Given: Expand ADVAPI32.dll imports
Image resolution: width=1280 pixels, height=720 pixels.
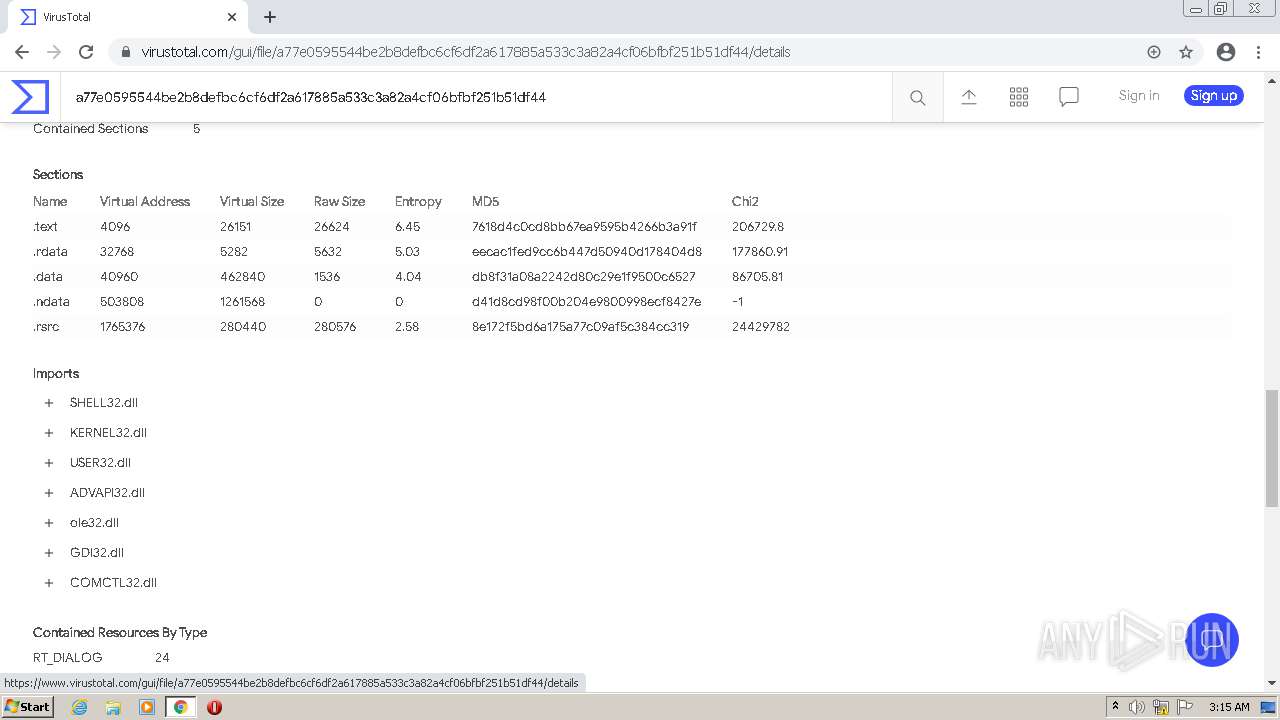Looking at the screenshot, I should (49, 493).
